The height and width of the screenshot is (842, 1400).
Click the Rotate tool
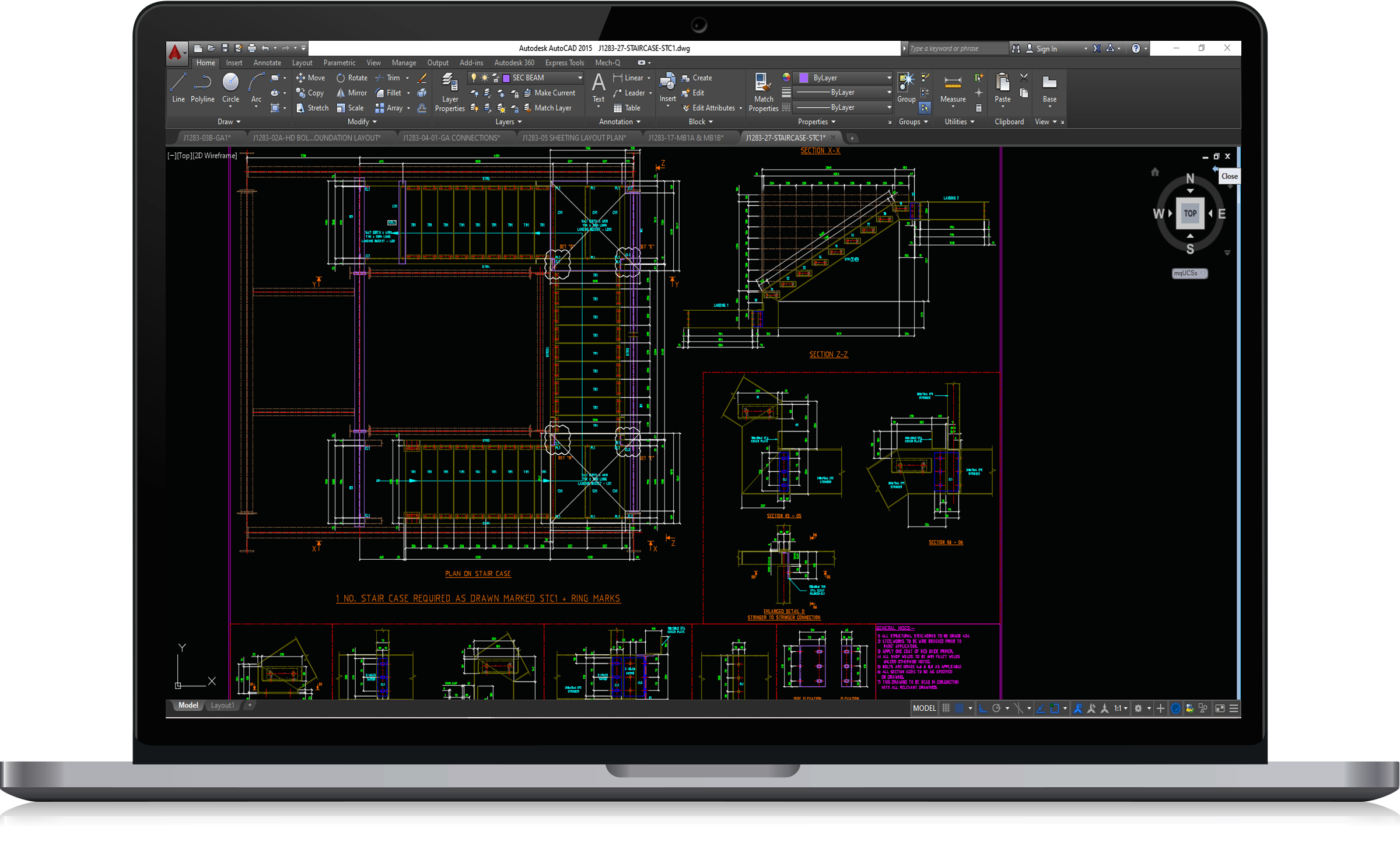(x=352, y=78)
